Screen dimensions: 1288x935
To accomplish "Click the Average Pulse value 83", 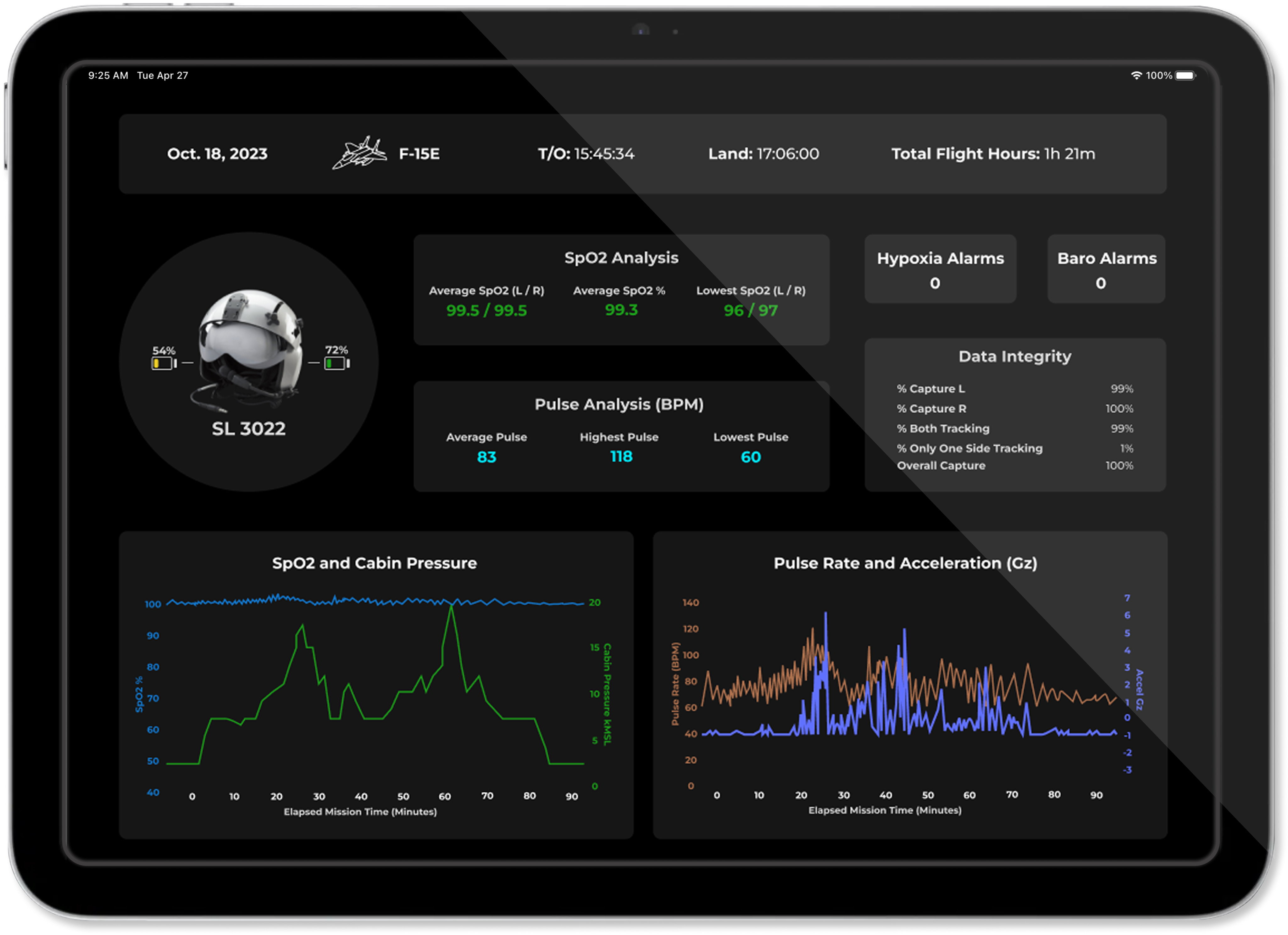I will 487,457.
